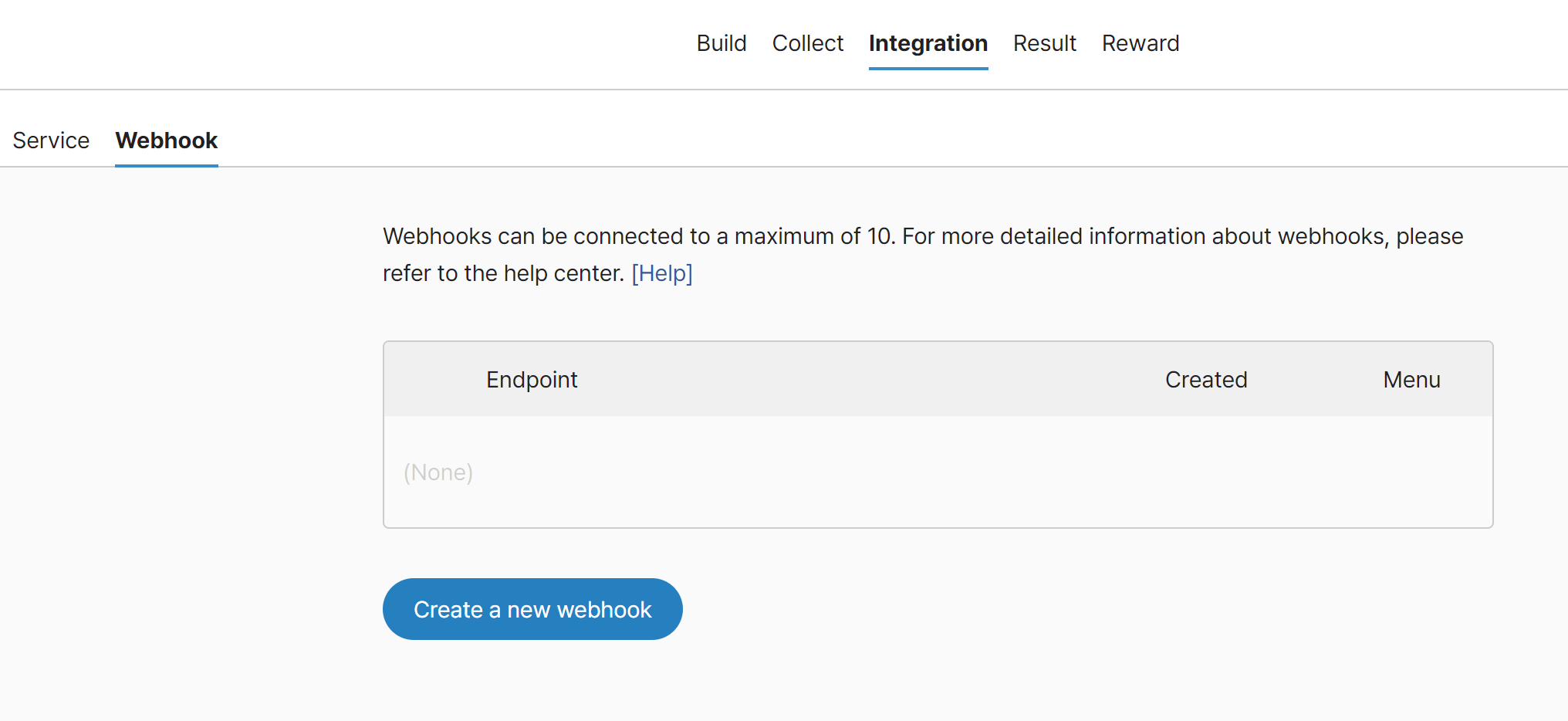Screen dimensions: 1568x721
Task: Switch to the Service sub-tab
Action: pos(51,140)
